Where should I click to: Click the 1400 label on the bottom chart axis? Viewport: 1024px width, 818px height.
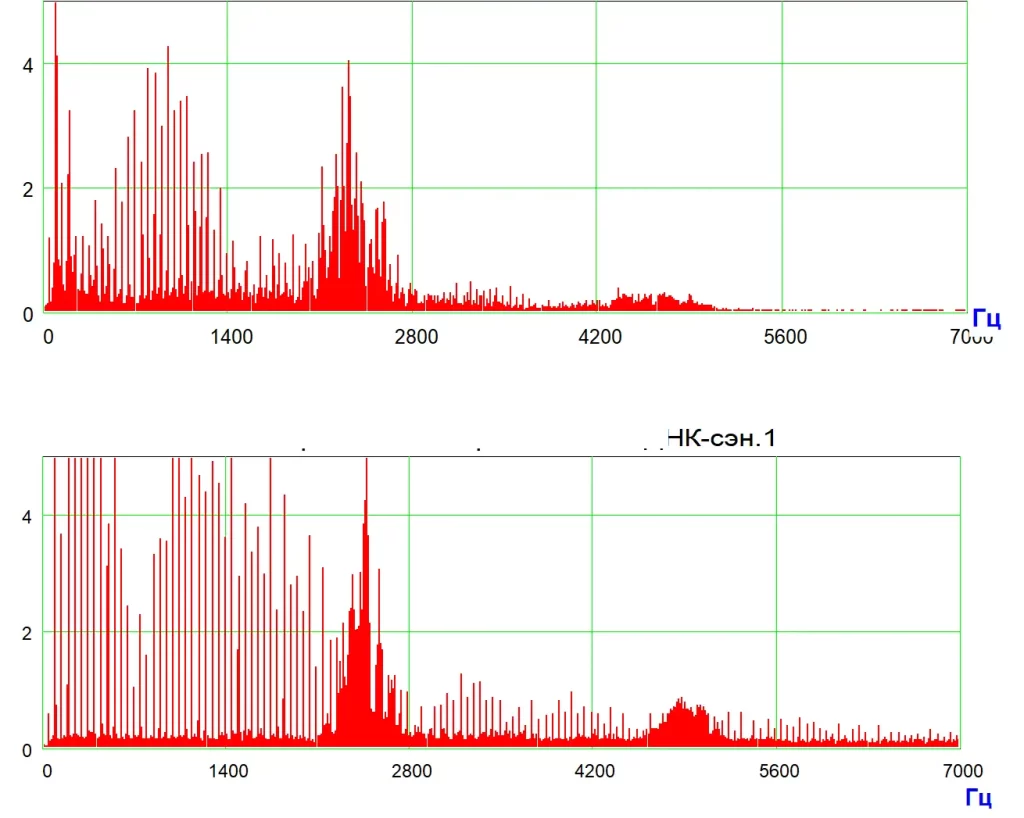click(229, 771)
